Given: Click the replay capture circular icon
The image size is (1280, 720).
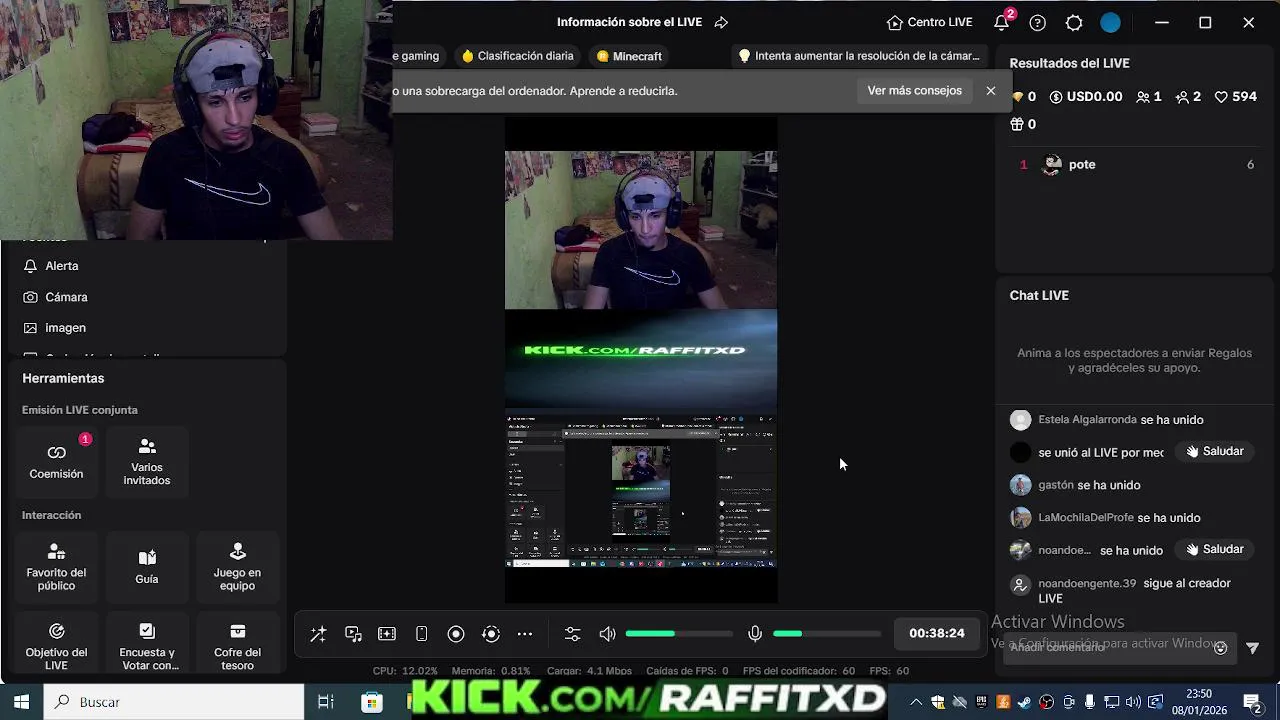Looking at the screenshot, I should tap(491, 634).
